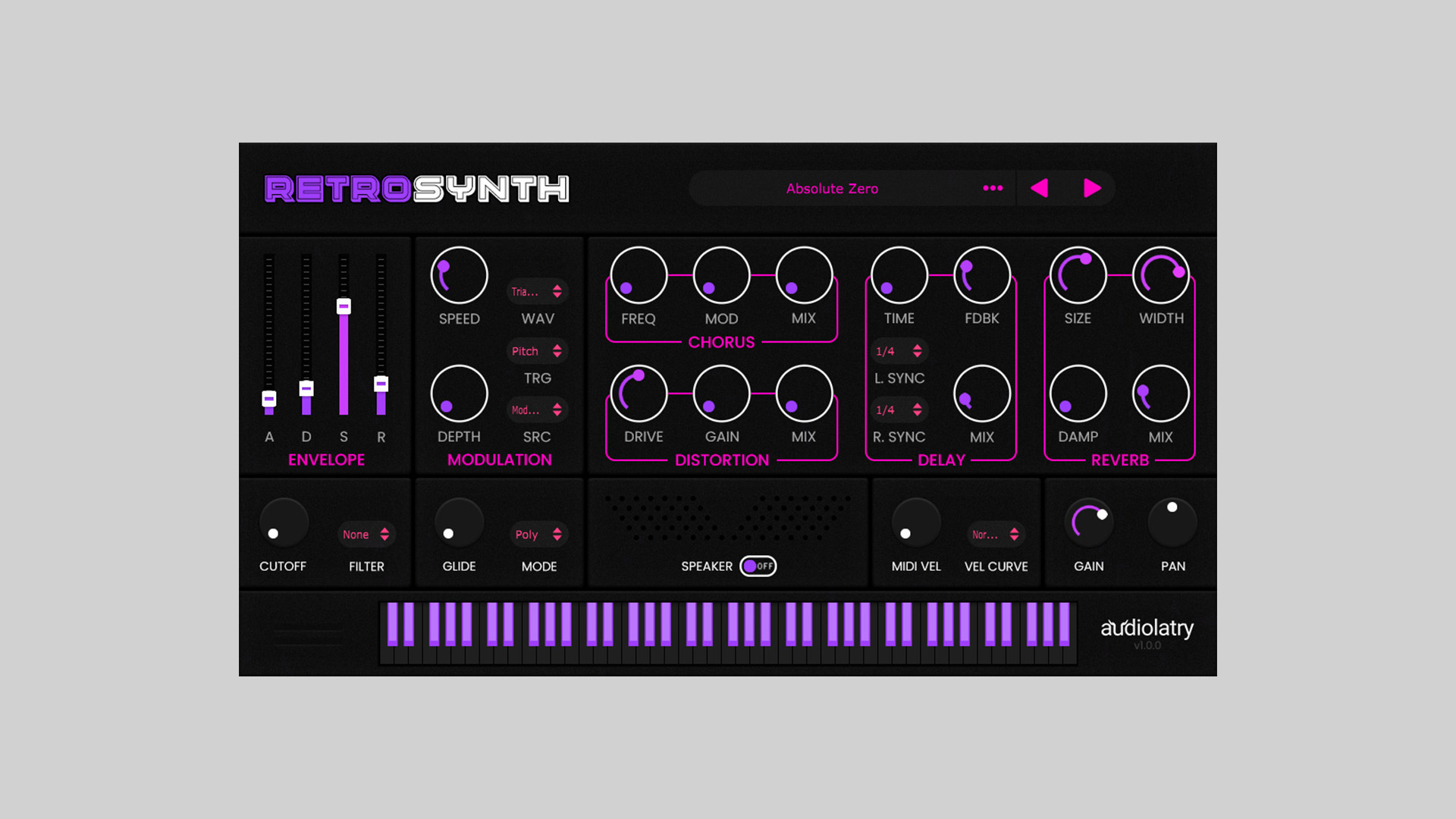Image resolution: width=1456 pixels, height=819 pixels.
Task: Click the envelope Sustain slider handle
Action: 344,306
